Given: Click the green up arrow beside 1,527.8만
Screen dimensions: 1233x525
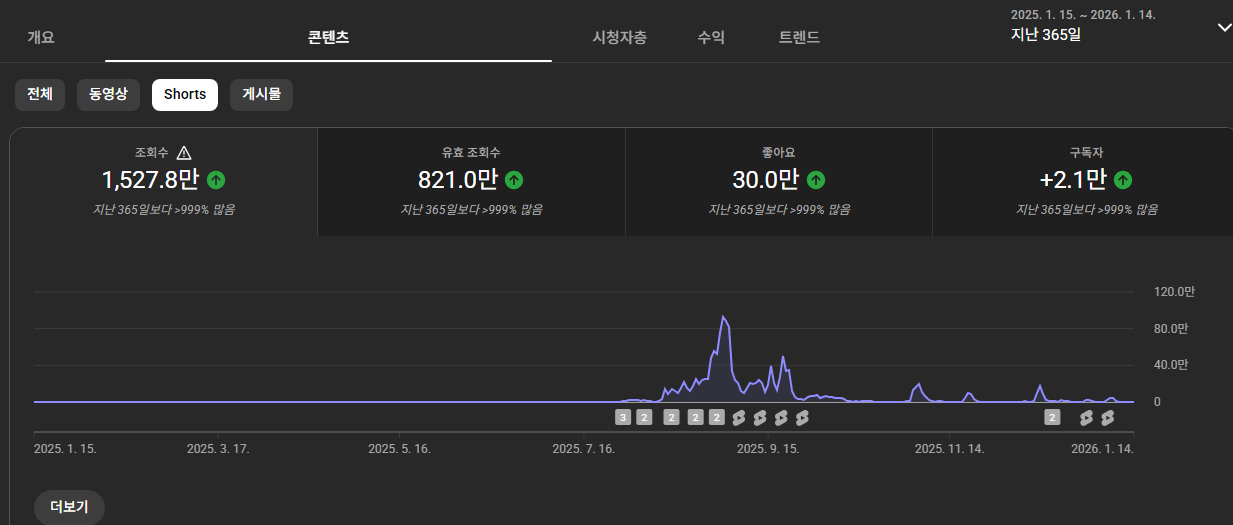Looking at the screenshot, I should tap(216, 180).
